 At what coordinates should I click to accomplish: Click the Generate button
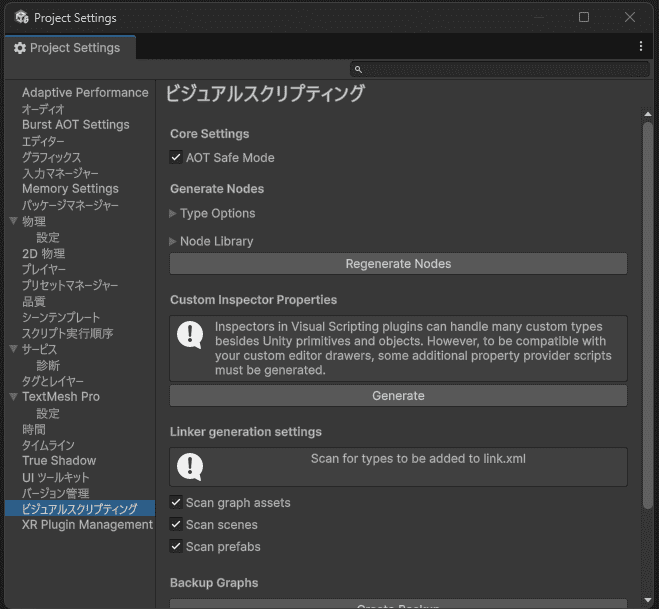tap(398, 395)
